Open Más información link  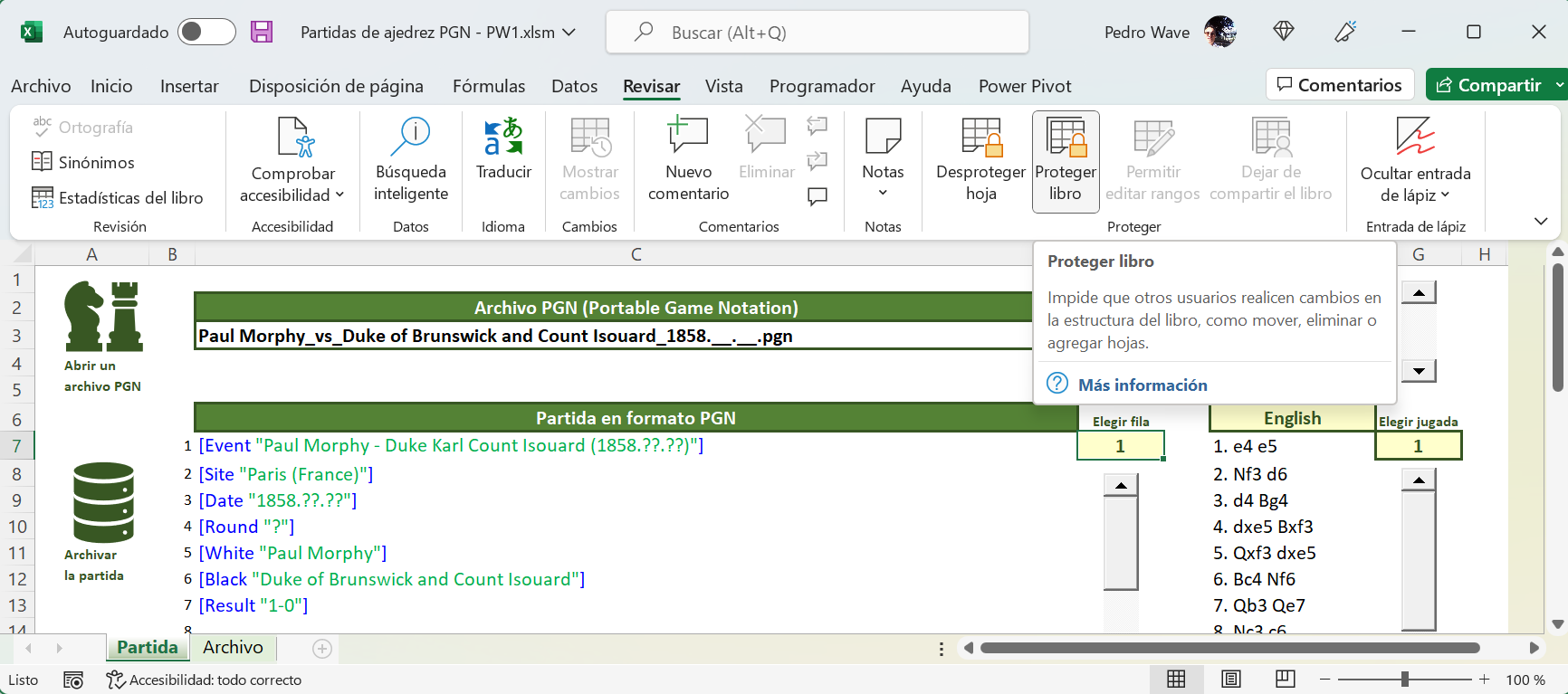1143,385
